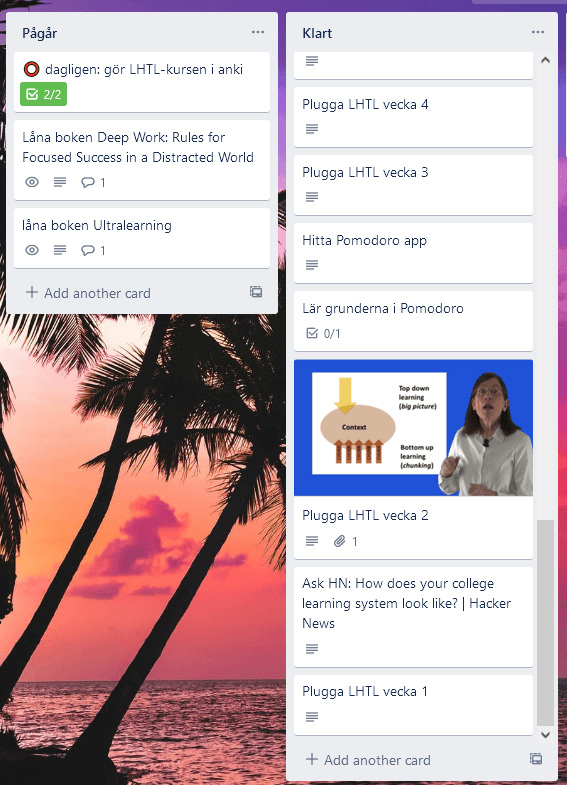This screenshot has width=567, height=785.
Task: Open the comment icon on the Deep Work card
Action: point(93,182)
